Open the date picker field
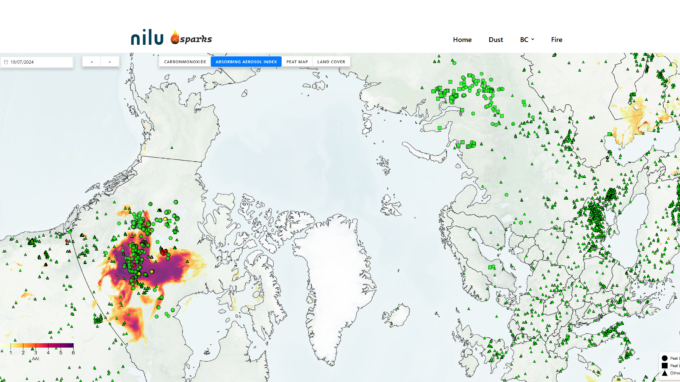Viewport: 680px width, 382px height. [x=37, y=62]
